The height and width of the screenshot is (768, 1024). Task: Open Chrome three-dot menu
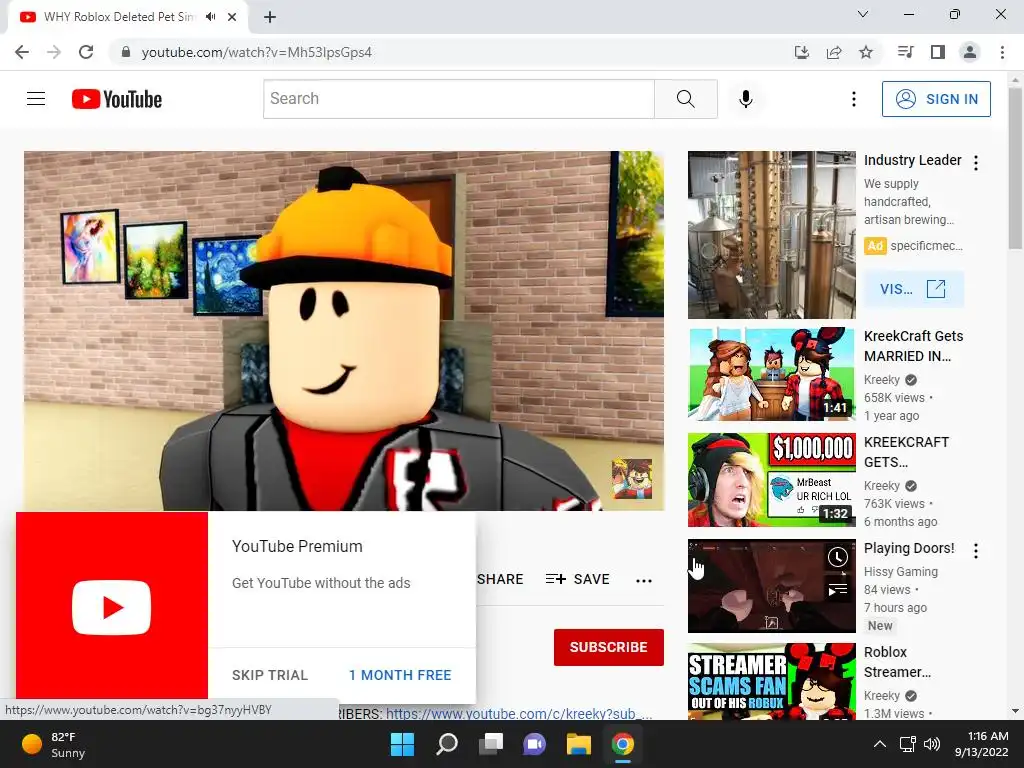(1002, 52)
